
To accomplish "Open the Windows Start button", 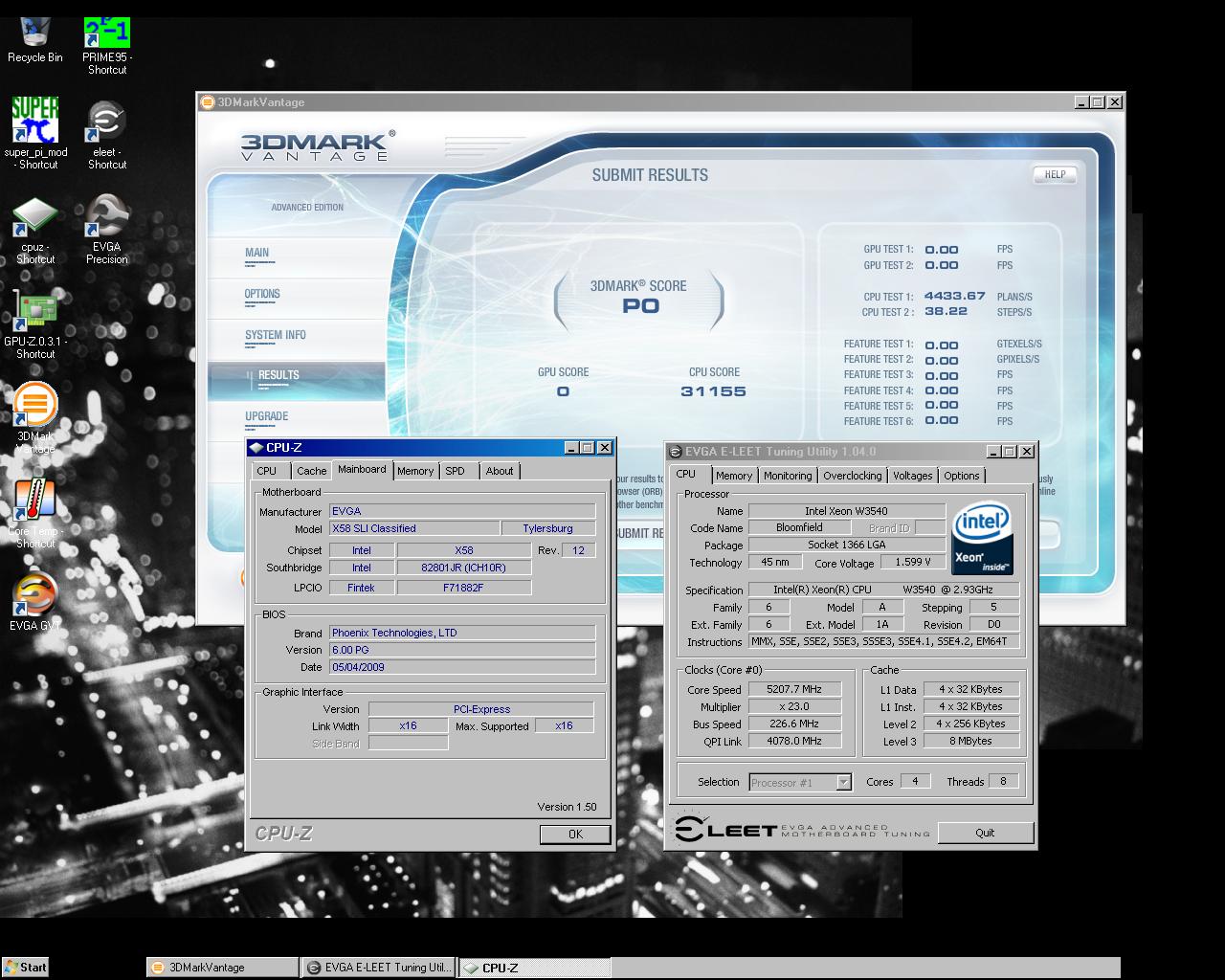I will [25, 967].
